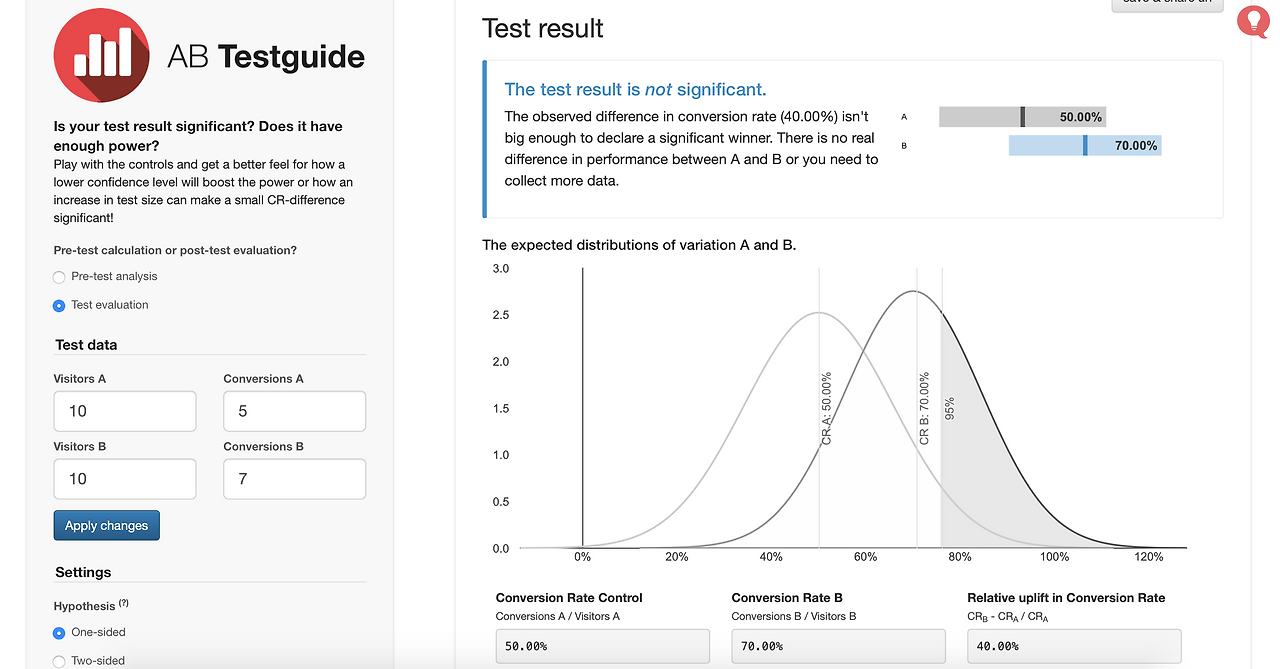Click the Hypothesis help question mark
This screenshot has height=669, width=1280.
pyautogui.click(x=124, y=603)
